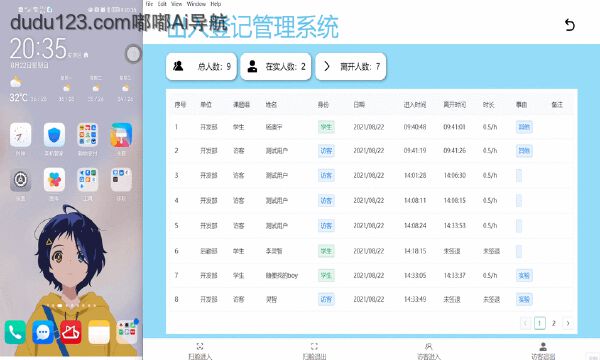Go to the next page arrow in pagination

click(x=568, y=323)
